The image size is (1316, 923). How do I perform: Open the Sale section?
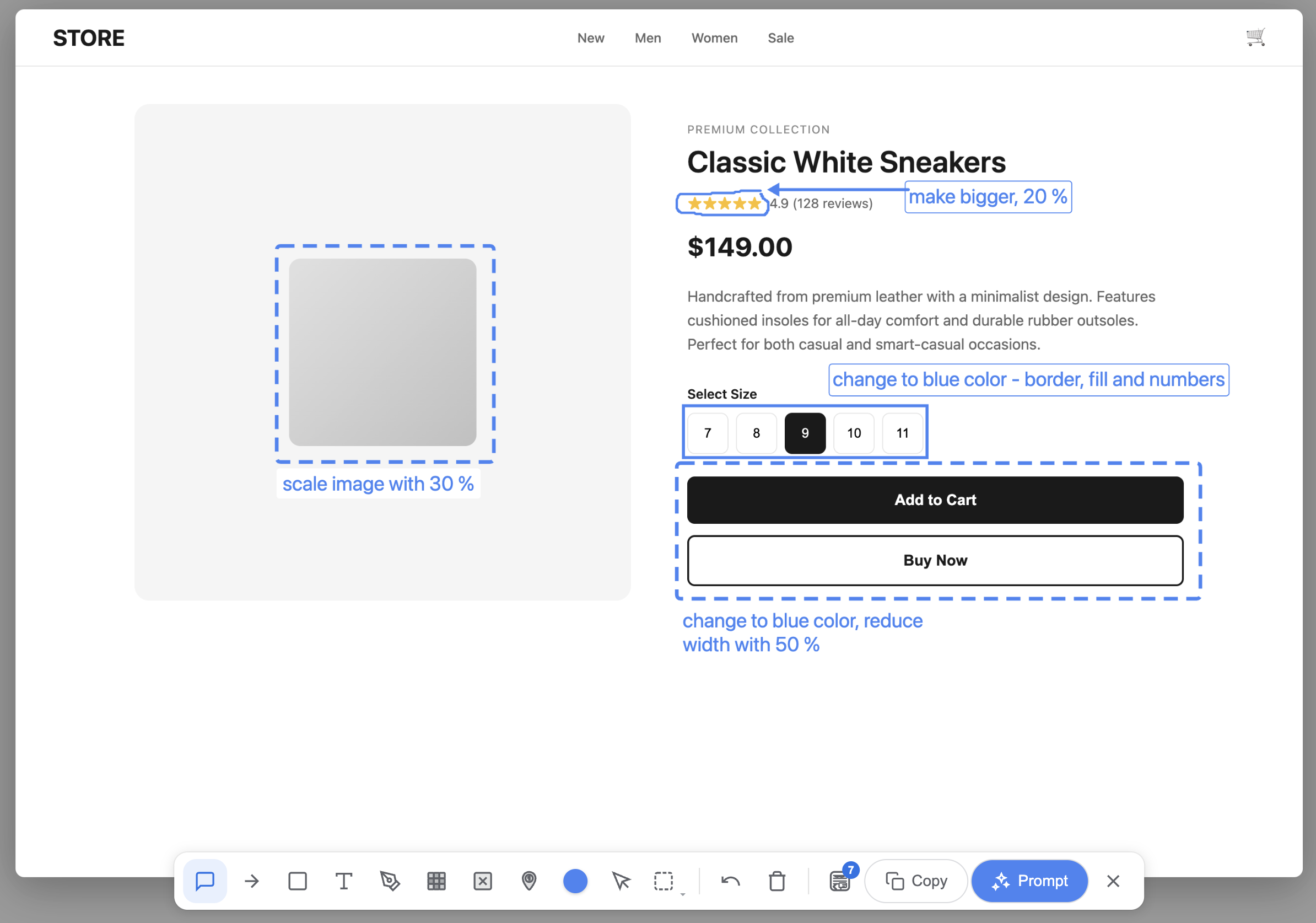781,37
